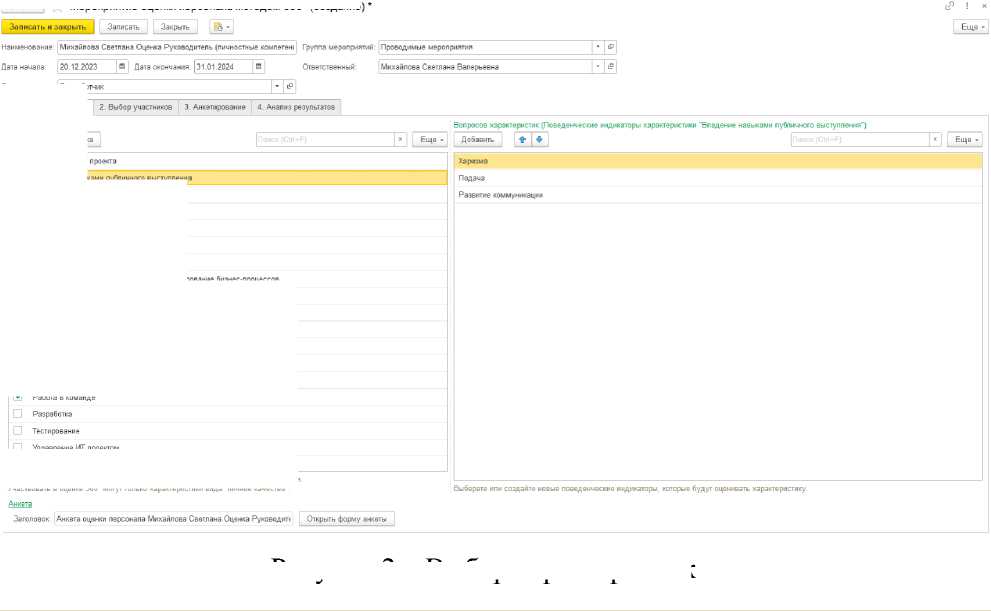Screen dimensions: 991x611
Task: Click the link icon in title bar
Action: [x=948, y=6]
